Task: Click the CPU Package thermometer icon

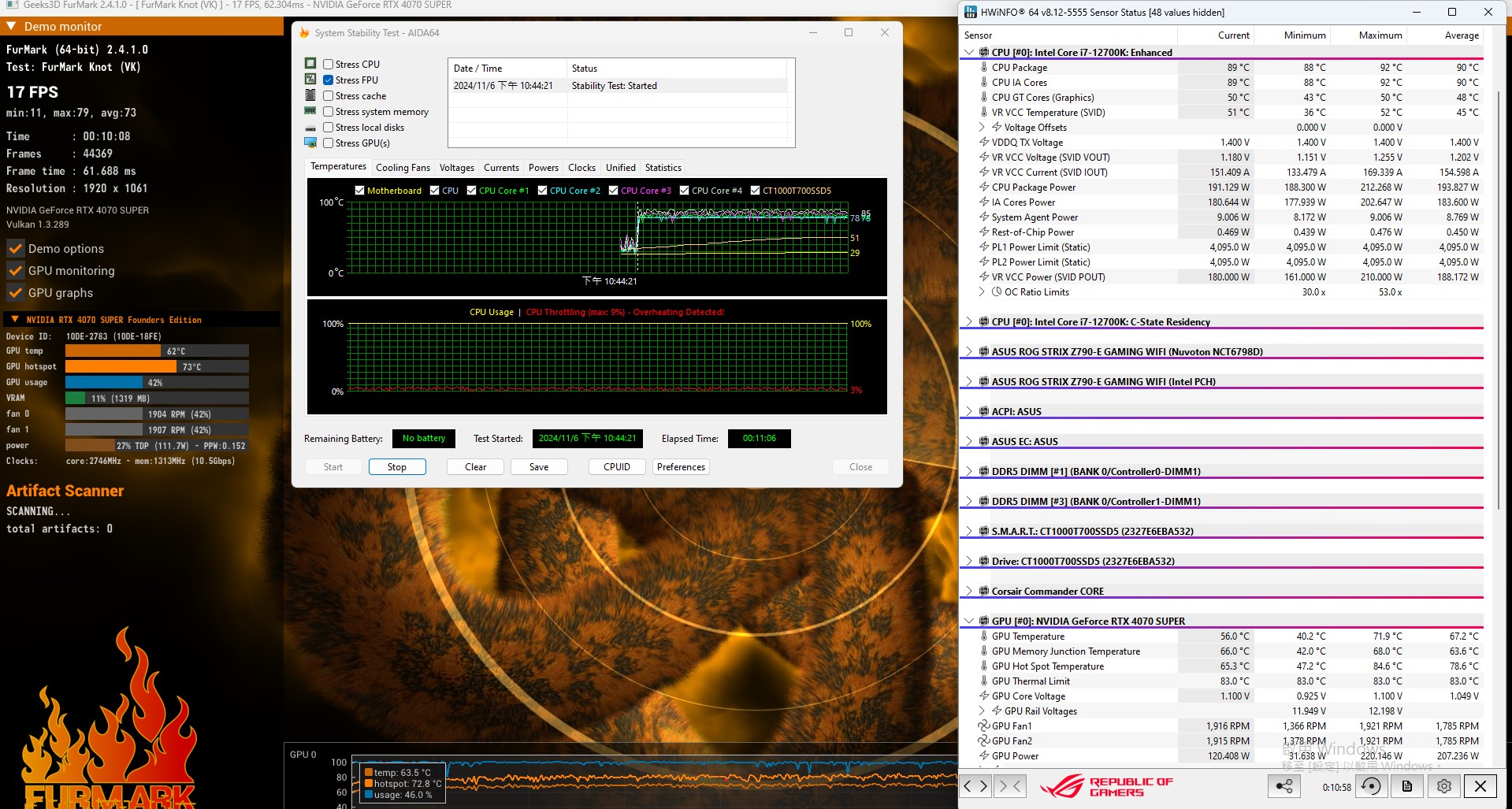Action: click(x=984, y=67)
